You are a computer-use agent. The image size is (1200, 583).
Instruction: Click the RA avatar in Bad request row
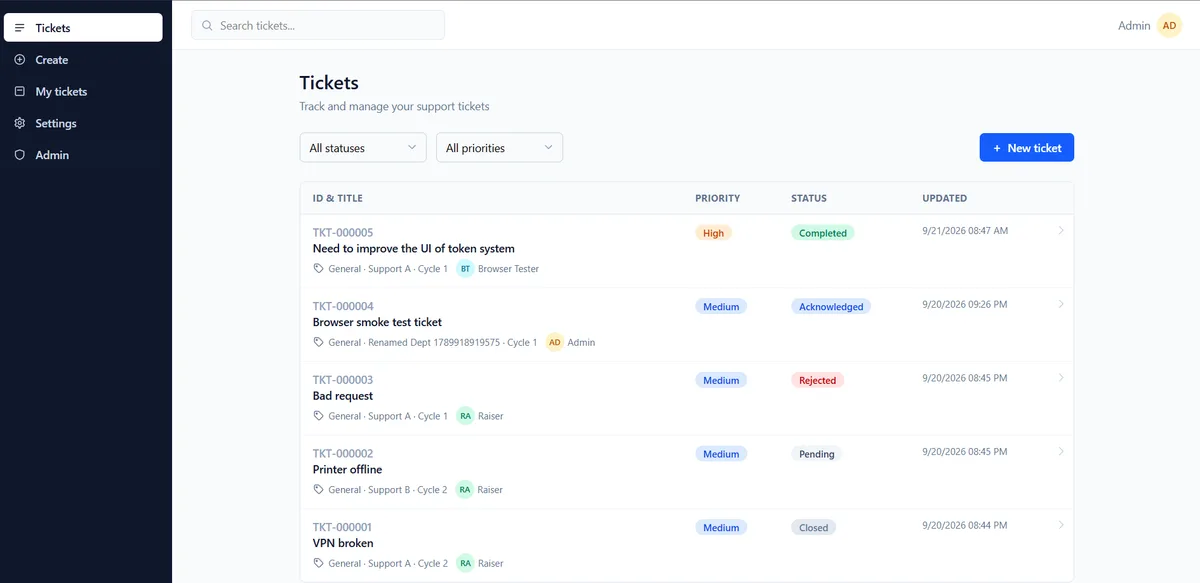tap(465, 416)
